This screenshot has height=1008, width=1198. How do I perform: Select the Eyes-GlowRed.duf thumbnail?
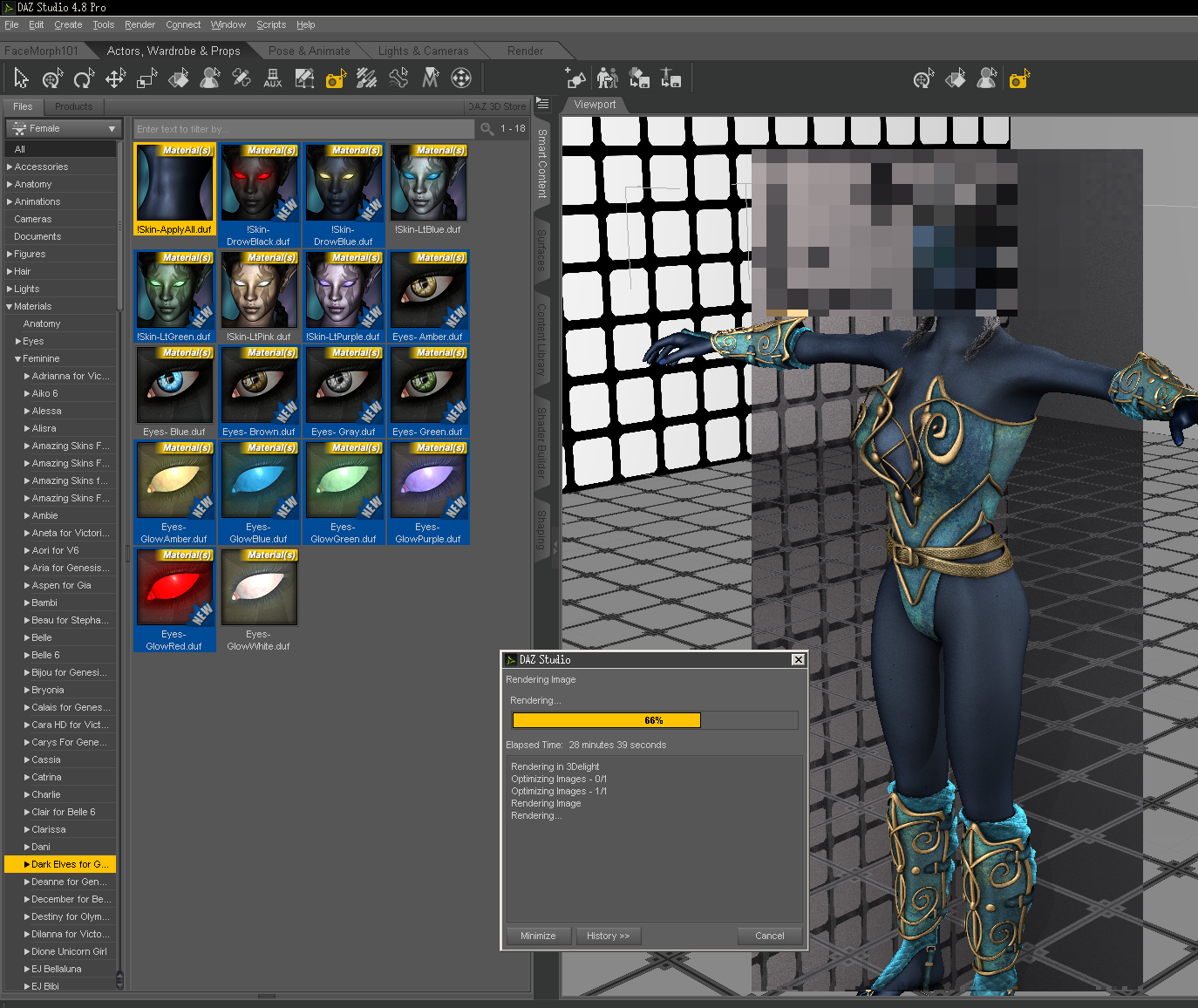(x=174, y=600)
